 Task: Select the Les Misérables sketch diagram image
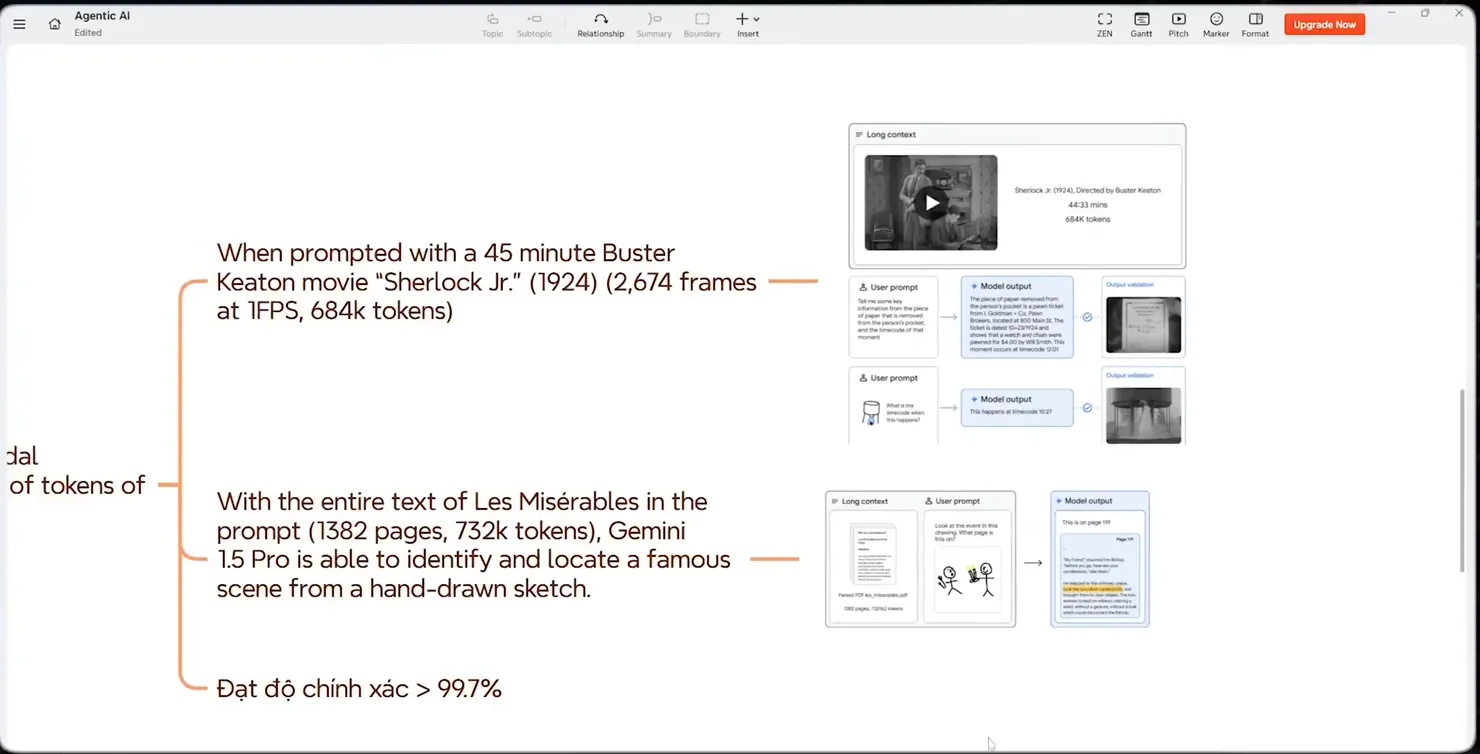pyautogui.click(x=987, y=559)
